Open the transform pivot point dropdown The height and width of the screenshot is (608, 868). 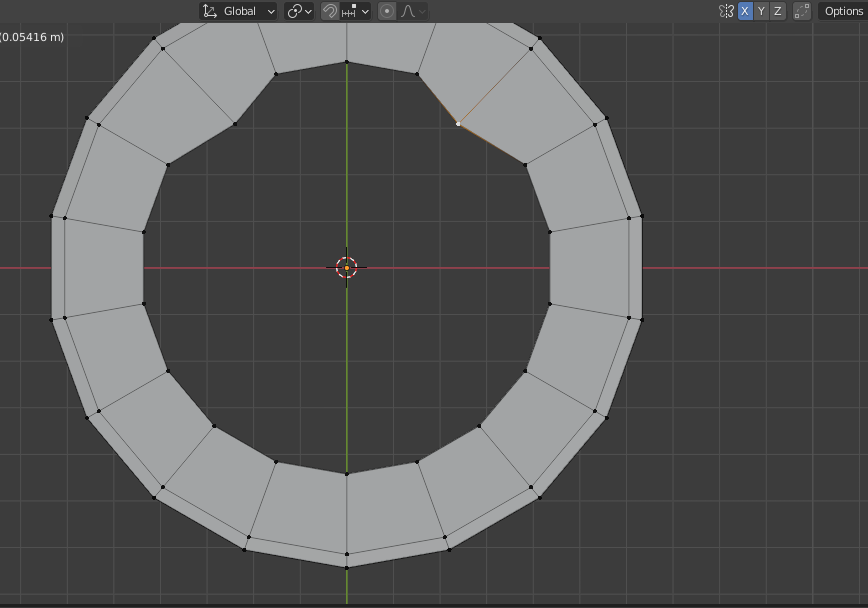299,11
